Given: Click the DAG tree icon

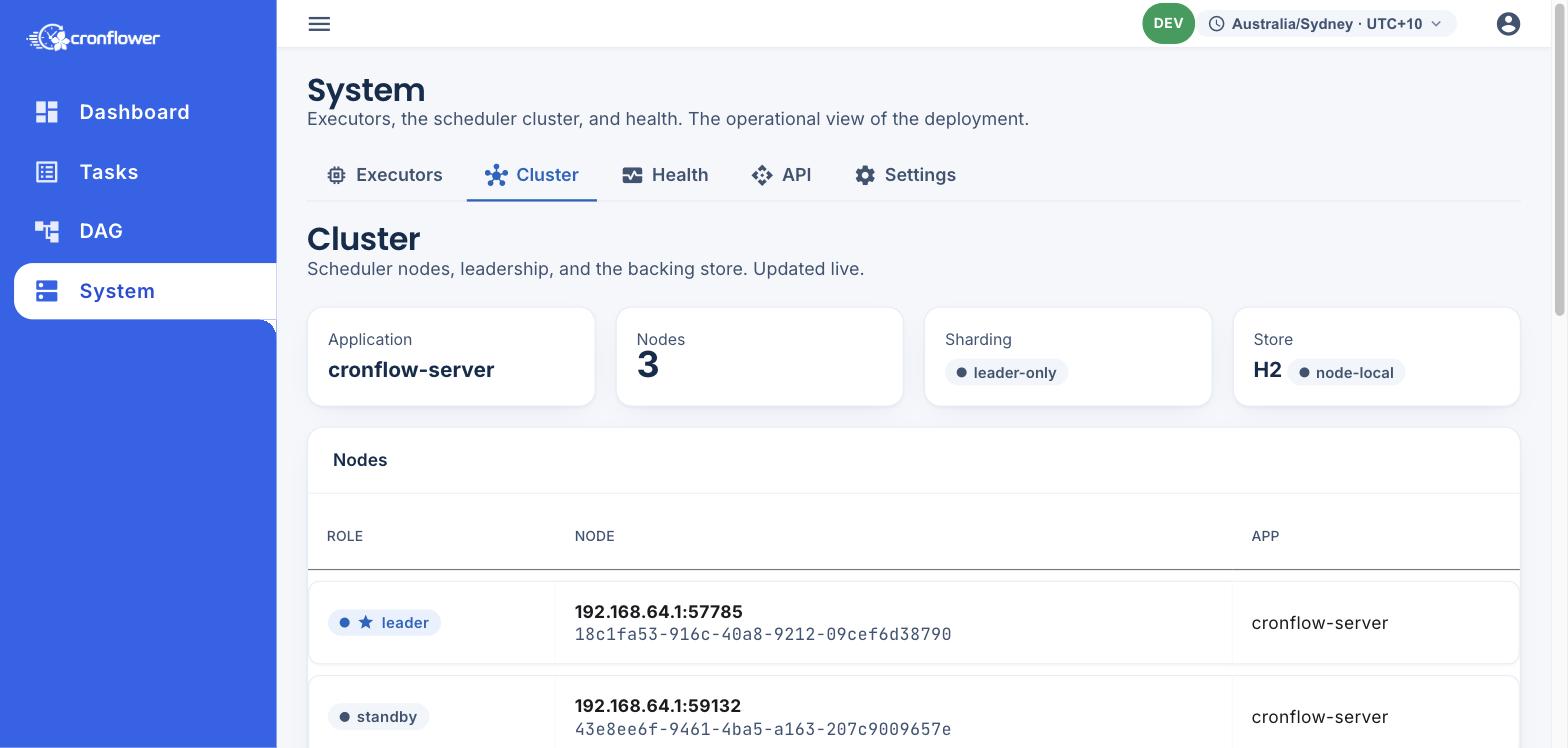Looking at the screenshot, I should click(x=47, y=231).
